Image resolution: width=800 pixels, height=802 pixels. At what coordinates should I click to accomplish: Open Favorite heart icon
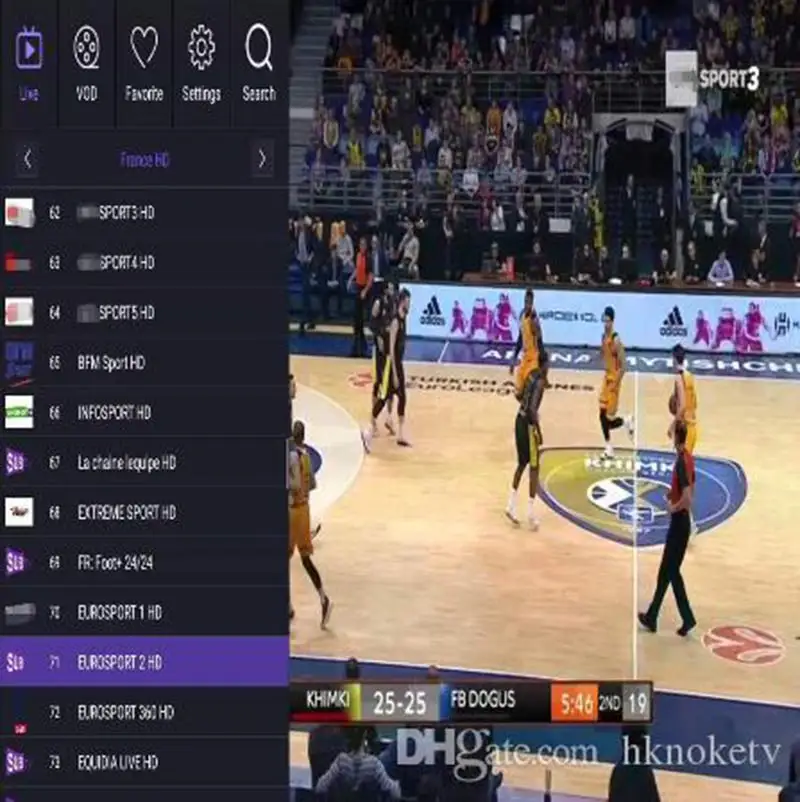tap(144, 47)
